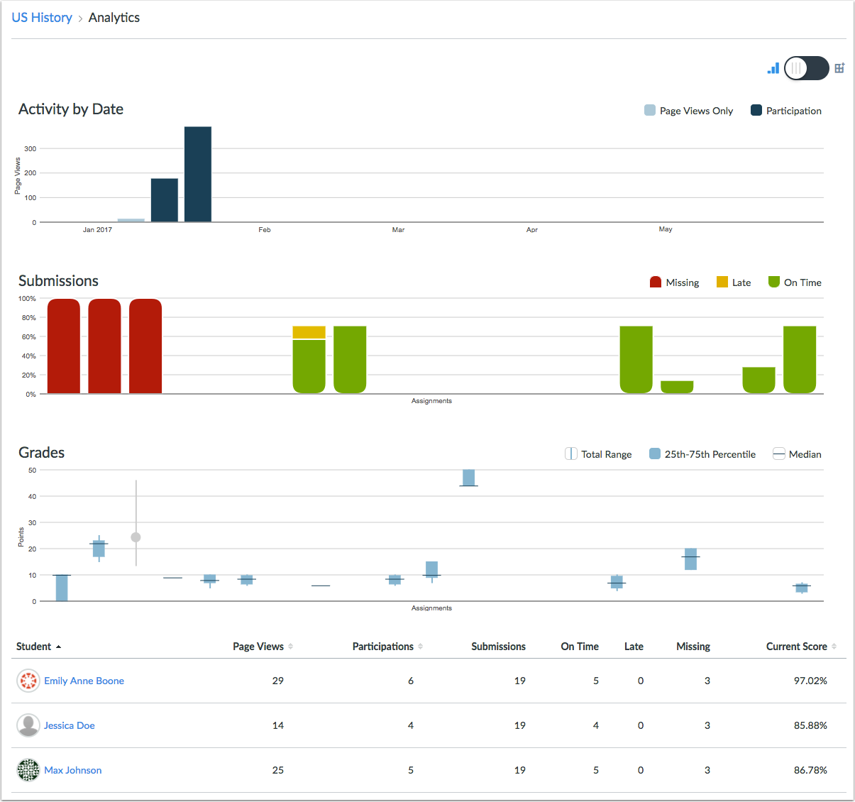855x802 pixels.
Task: Open Emily Anne Boone's analytics
Action: [x=84, y=681]
